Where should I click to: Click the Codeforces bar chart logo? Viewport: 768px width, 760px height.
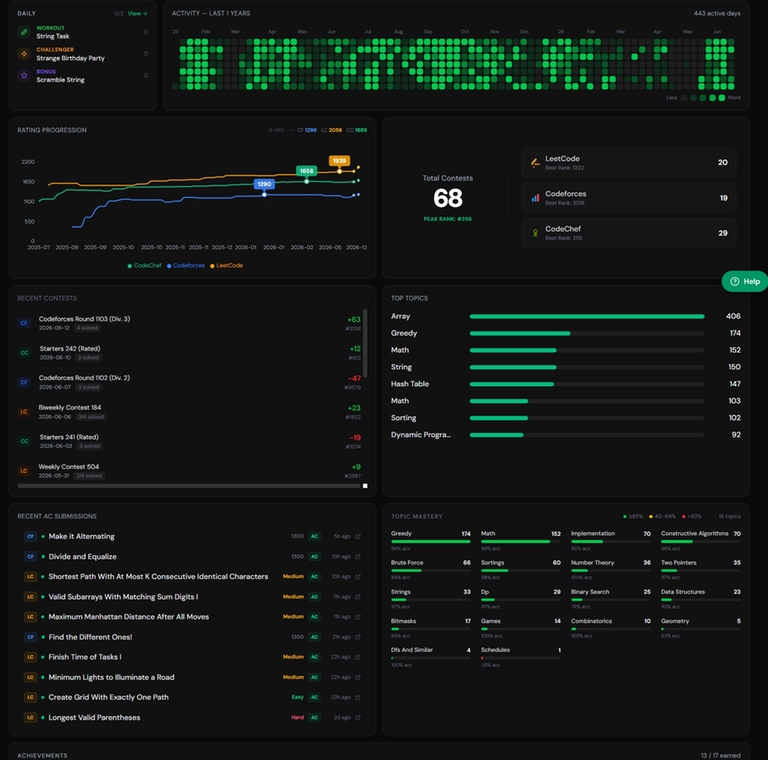pyautogui.click(x=535, y=198)
